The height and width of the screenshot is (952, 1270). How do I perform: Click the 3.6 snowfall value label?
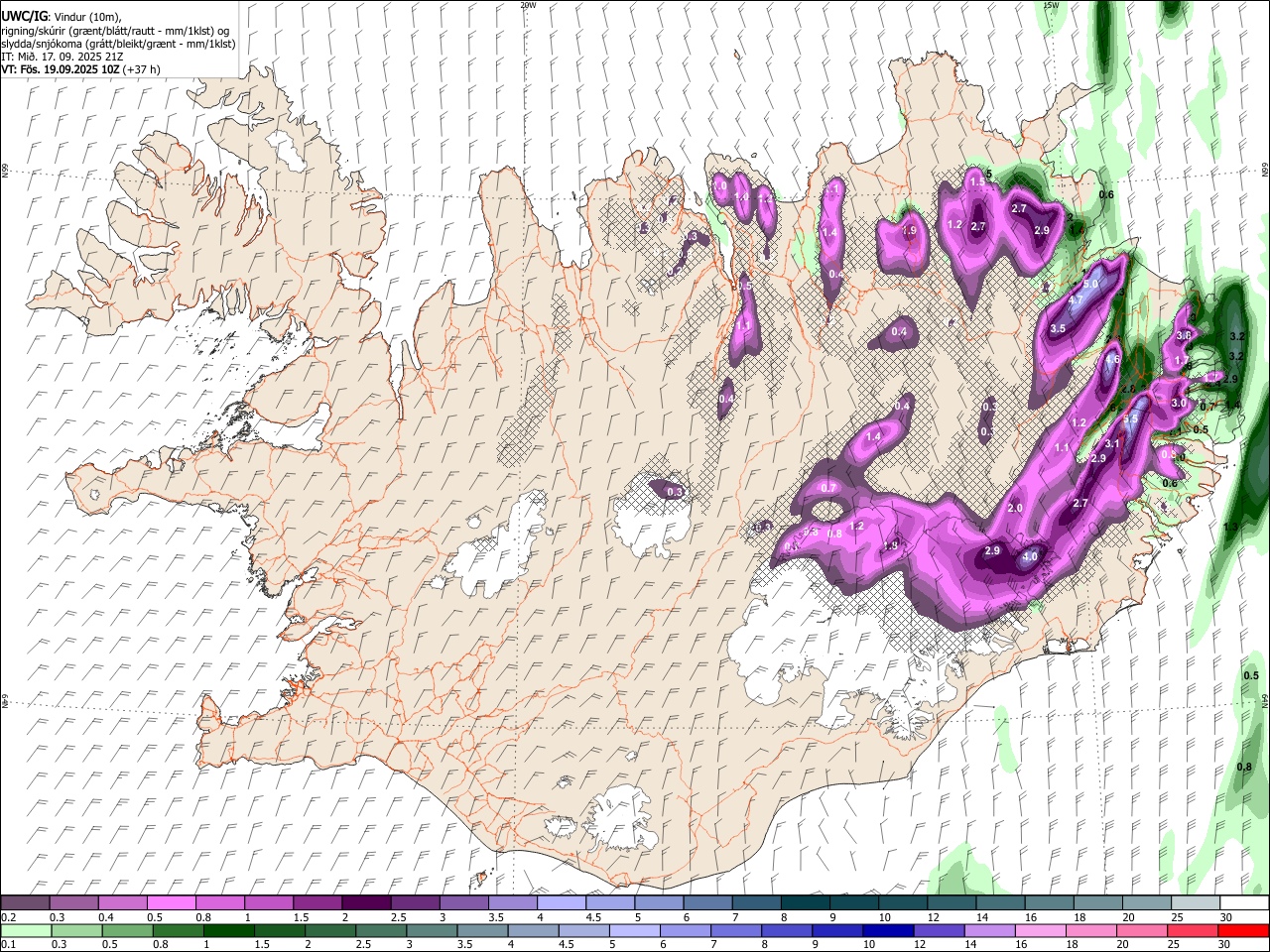point(1183,336)
